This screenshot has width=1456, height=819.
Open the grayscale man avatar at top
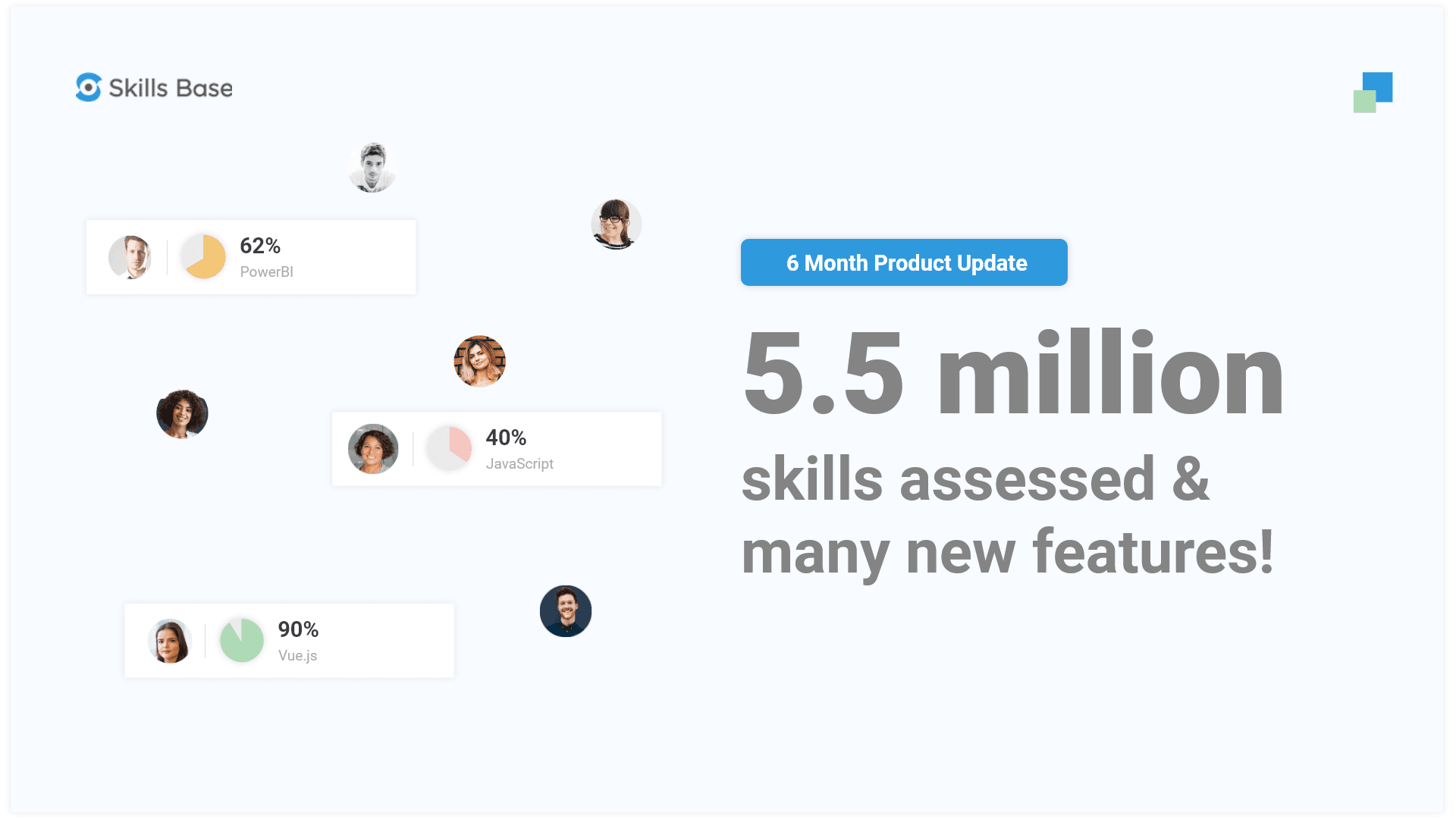click(x=372, y=168)
